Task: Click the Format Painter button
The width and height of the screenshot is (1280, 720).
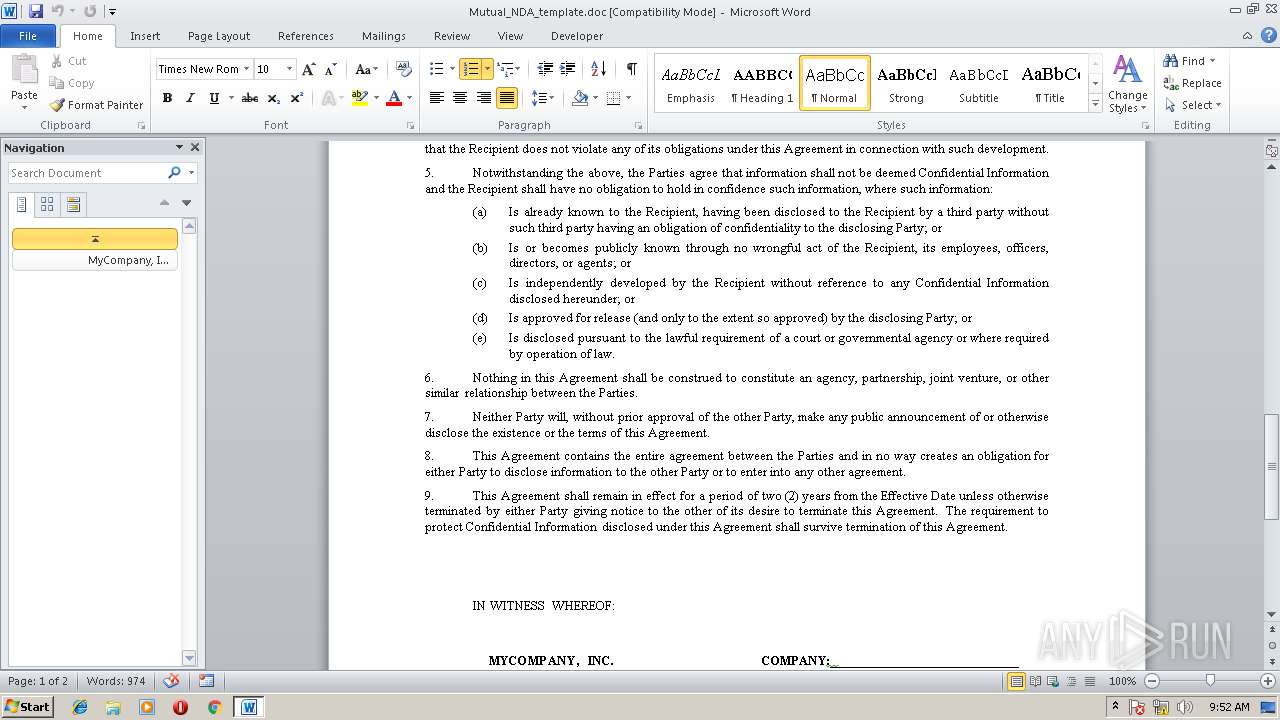Action: (96, 105)
